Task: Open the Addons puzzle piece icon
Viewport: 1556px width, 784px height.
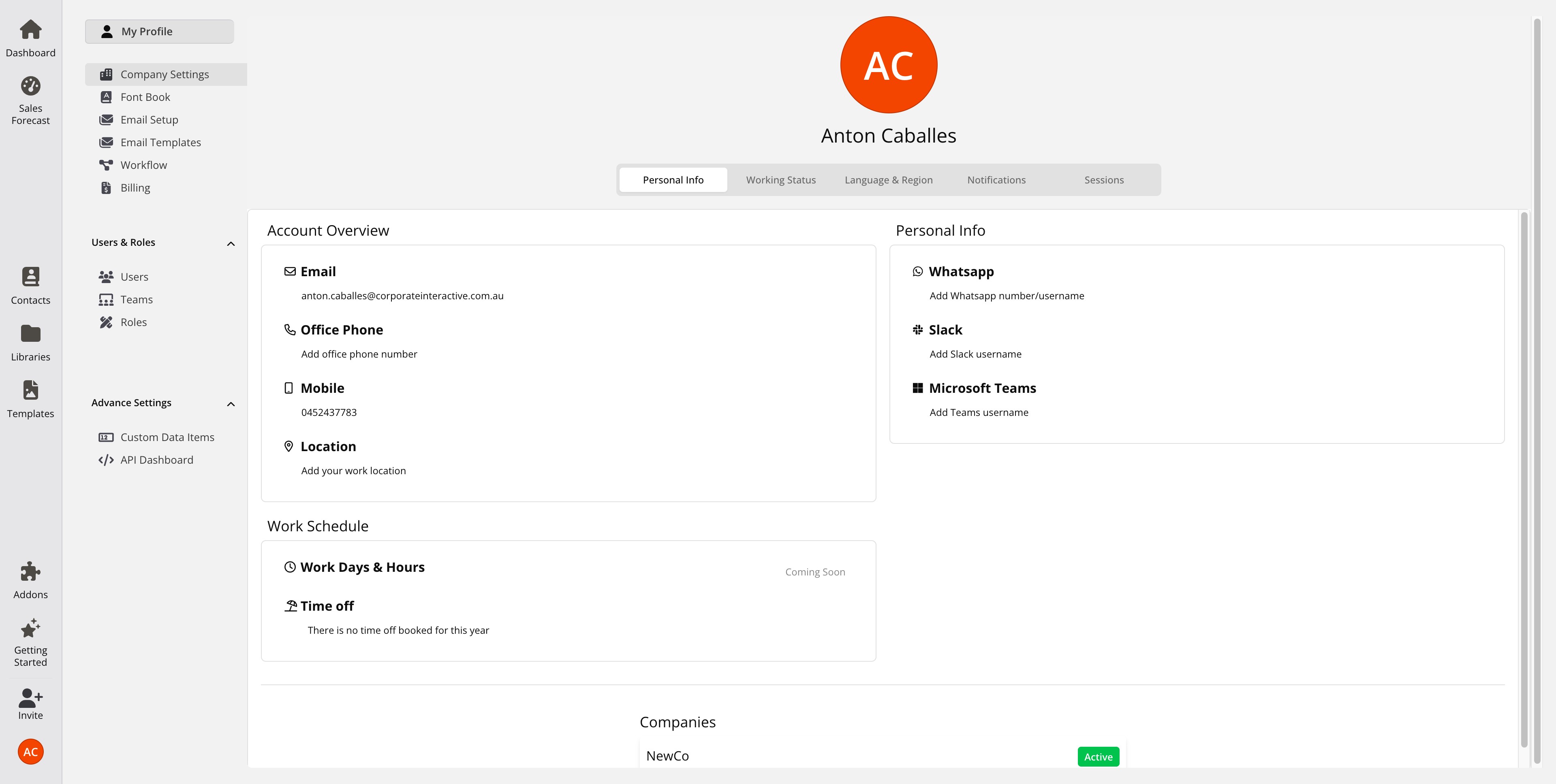Action: [30, 571]
